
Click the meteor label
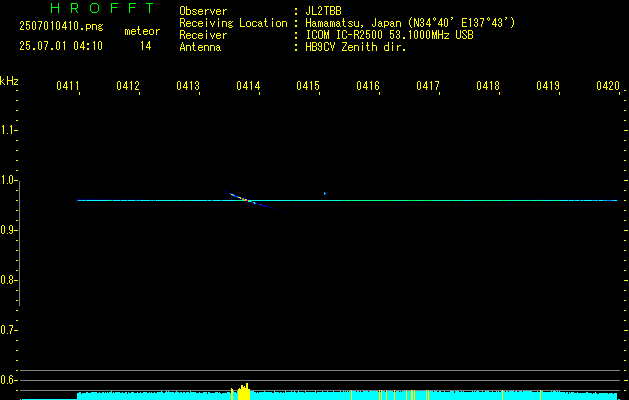tap(142, 31)
